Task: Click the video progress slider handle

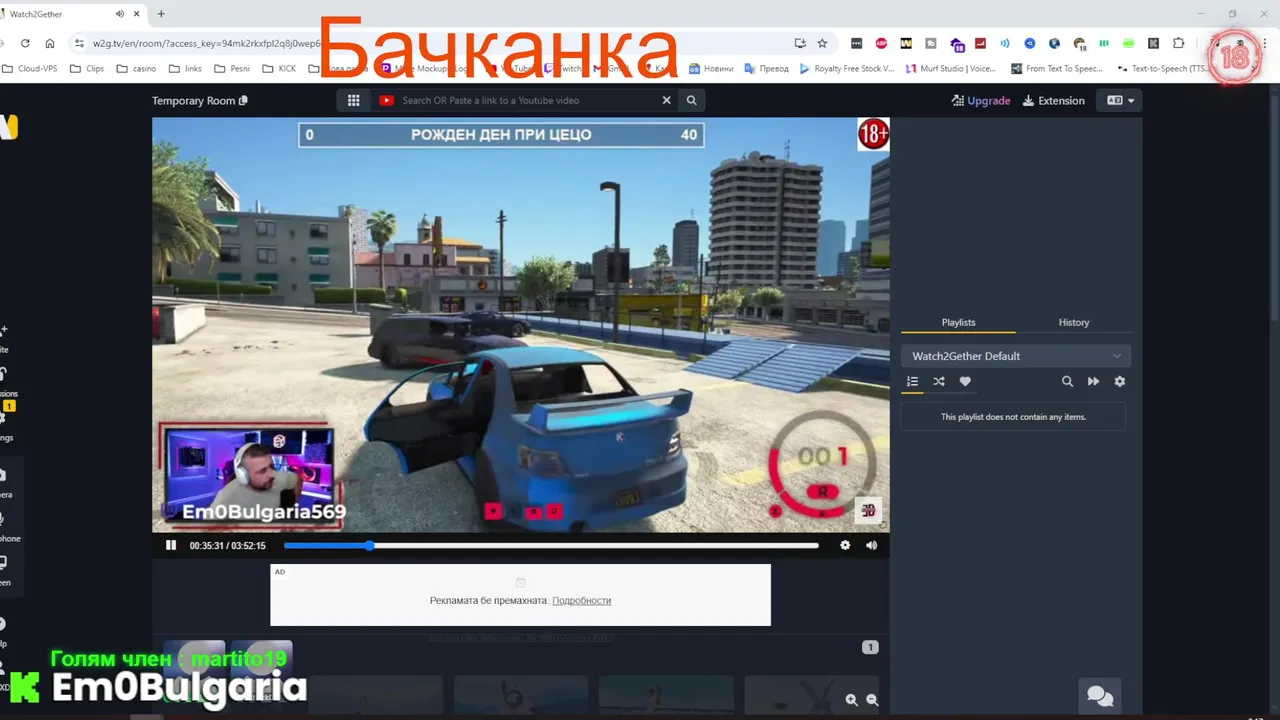Action: click(x=369, y=545)
